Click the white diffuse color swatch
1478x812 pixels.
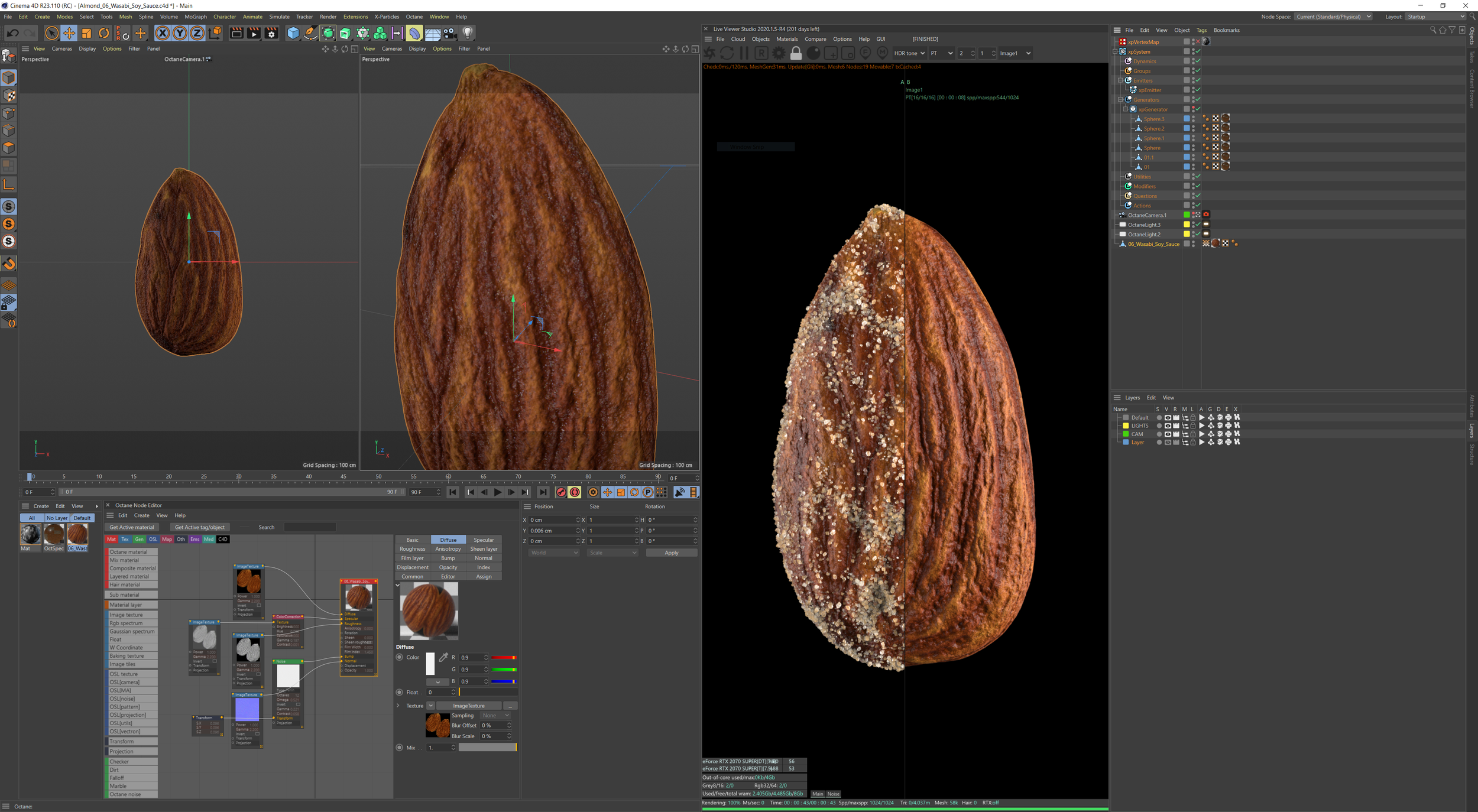[x=430, y=664]
